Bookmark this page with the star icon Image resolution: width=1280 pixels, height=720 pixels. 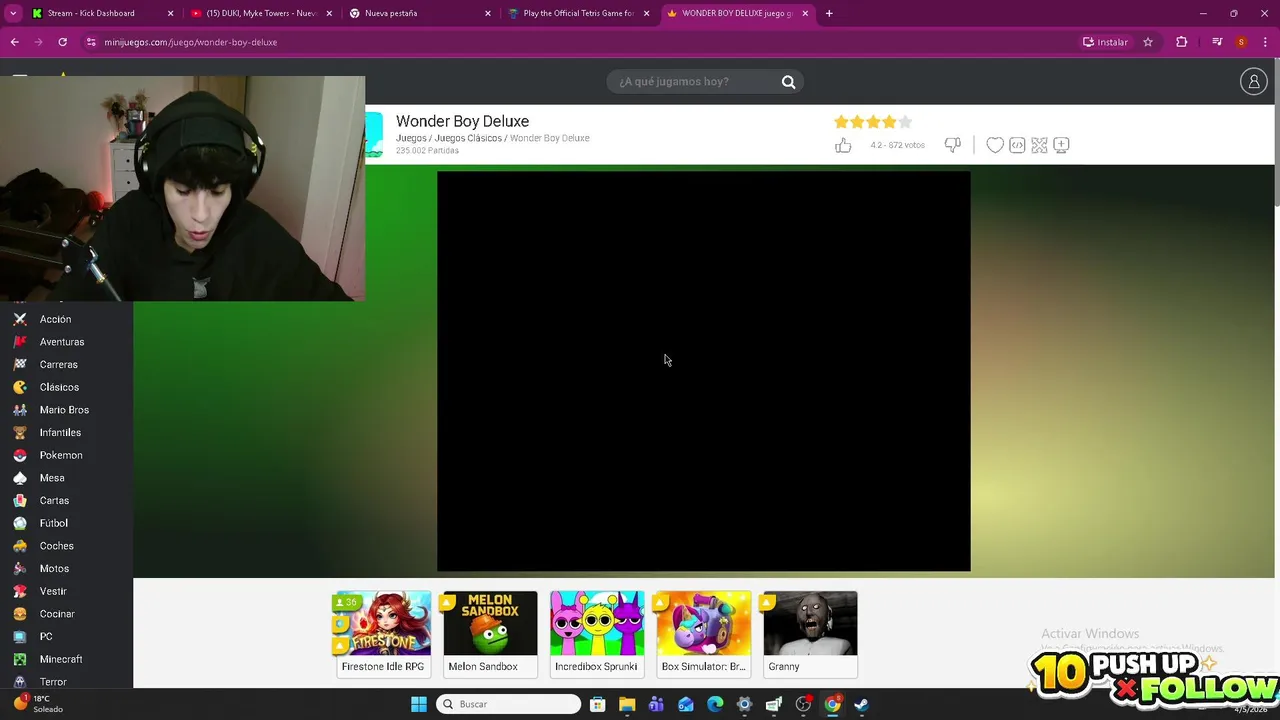1148,42
